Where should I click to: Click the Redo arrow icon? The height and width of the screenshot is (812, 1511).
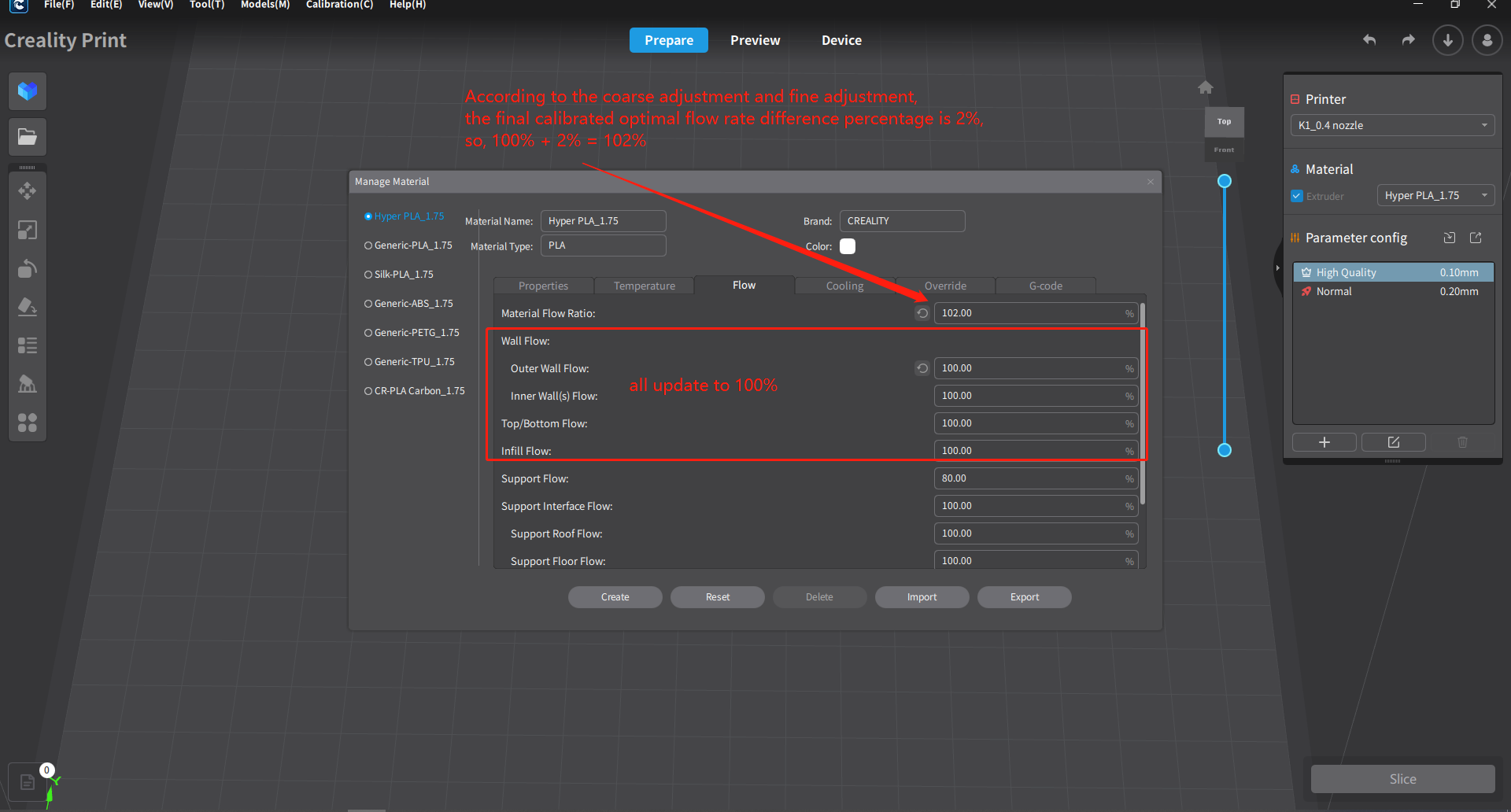click(1409, 40)
